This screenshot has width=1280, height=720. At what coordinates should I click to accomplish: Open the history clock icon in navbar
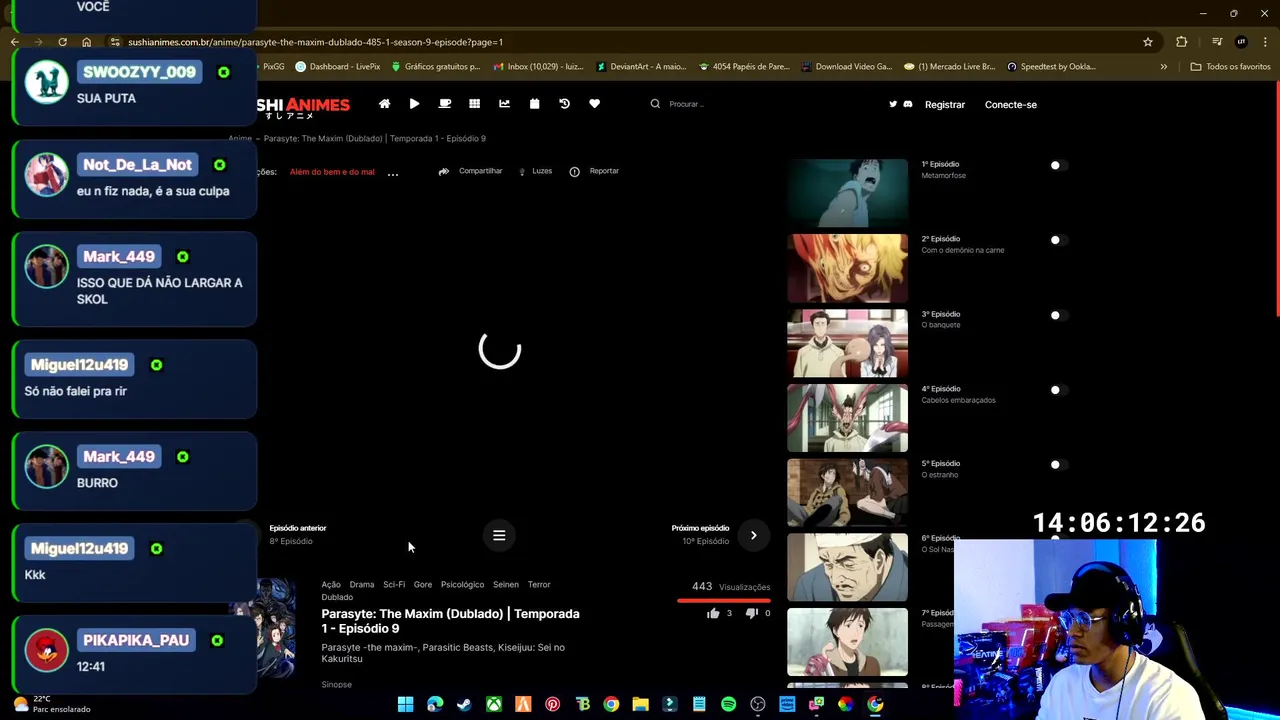coord(564,104)
